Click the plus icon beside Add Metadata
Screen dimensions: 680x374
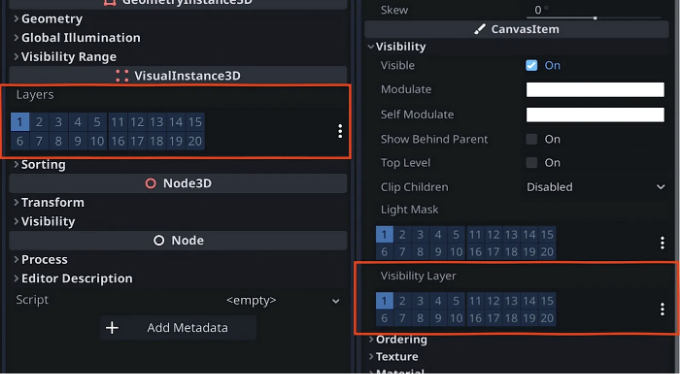tap(112, 328)
